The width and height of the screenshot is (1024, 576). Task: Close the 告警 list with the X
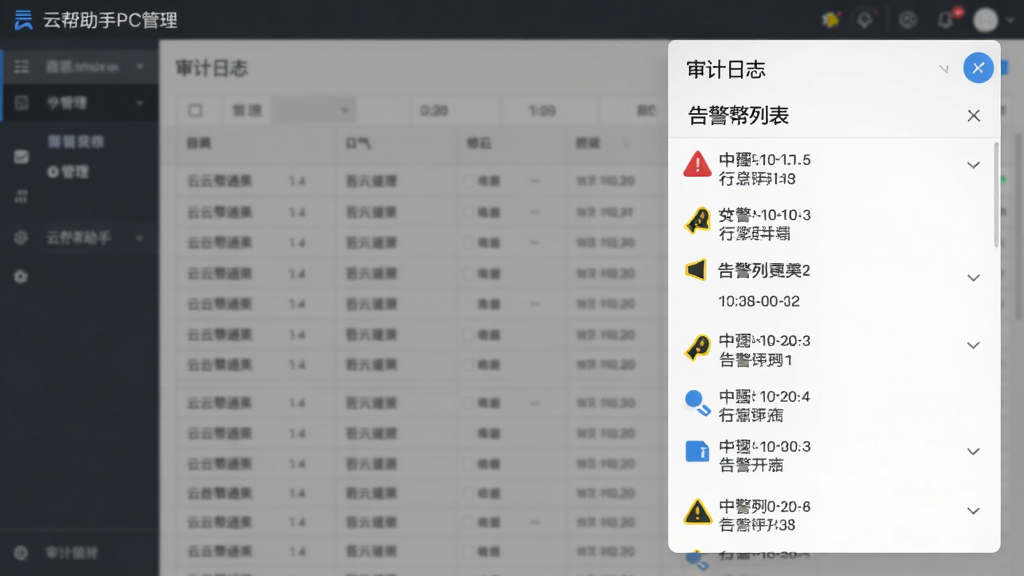[x=974, y=116]
